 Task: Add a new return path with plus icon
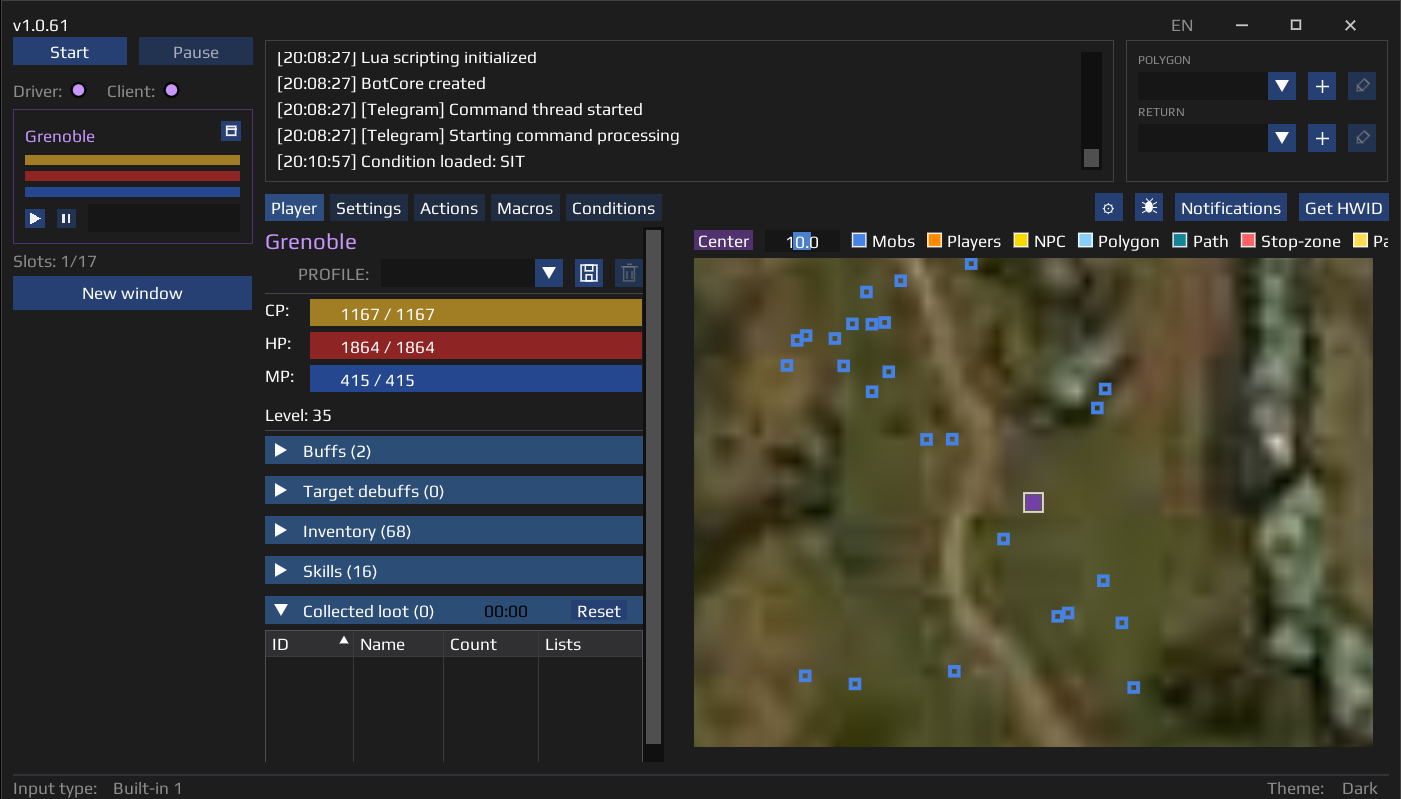[1322, 138]
